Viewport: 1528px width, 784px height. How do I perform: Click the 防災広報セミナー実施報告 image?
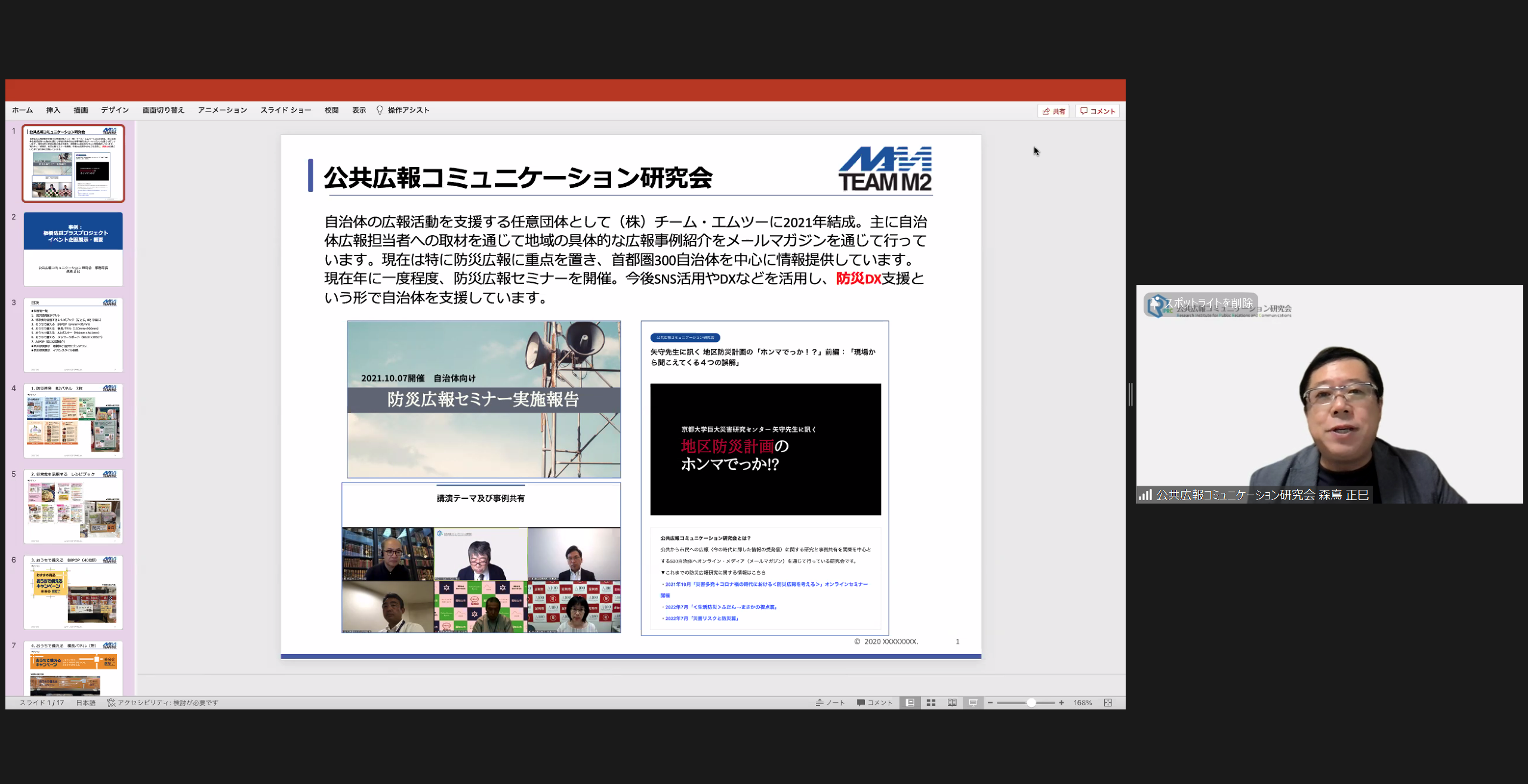click(x=483, y=399)
